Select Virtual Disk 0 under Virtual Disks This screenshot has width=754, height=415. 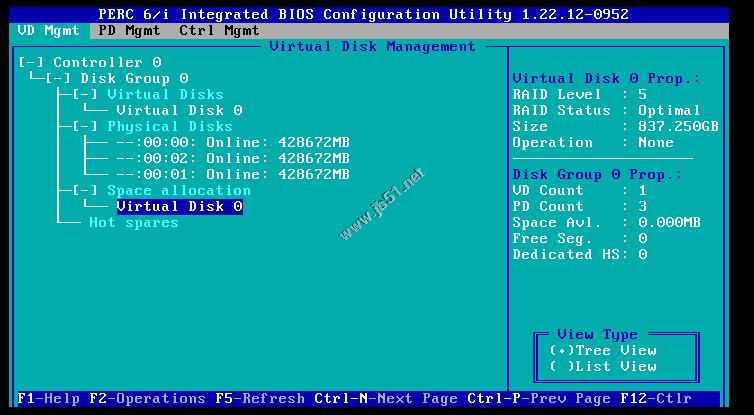(x=179, y=110)
